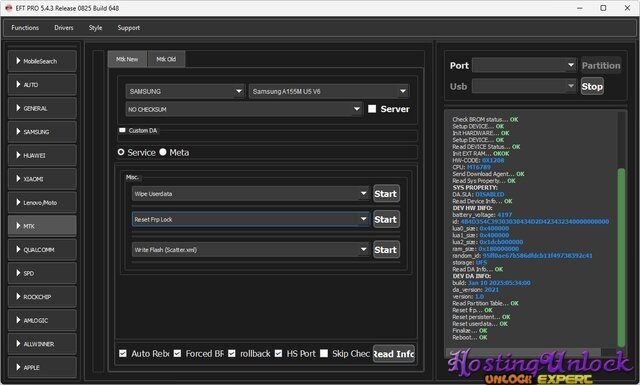Click the EFT PRO app icon in title bar
Viewport: 640px width, 385px height.
[8, 8]
